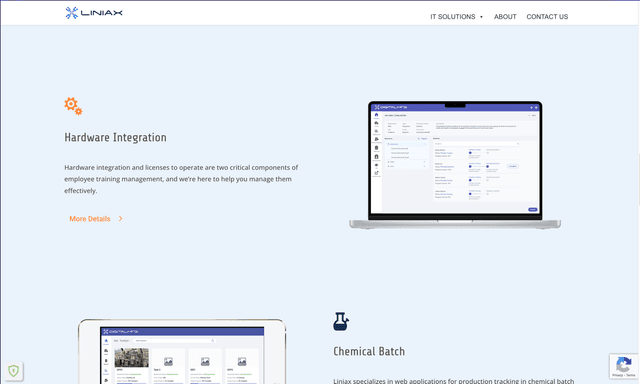Screen dimensions: 640x384
Task: Click the home icon in the laptop mockup sidebar
Action: tap(376, 115)
